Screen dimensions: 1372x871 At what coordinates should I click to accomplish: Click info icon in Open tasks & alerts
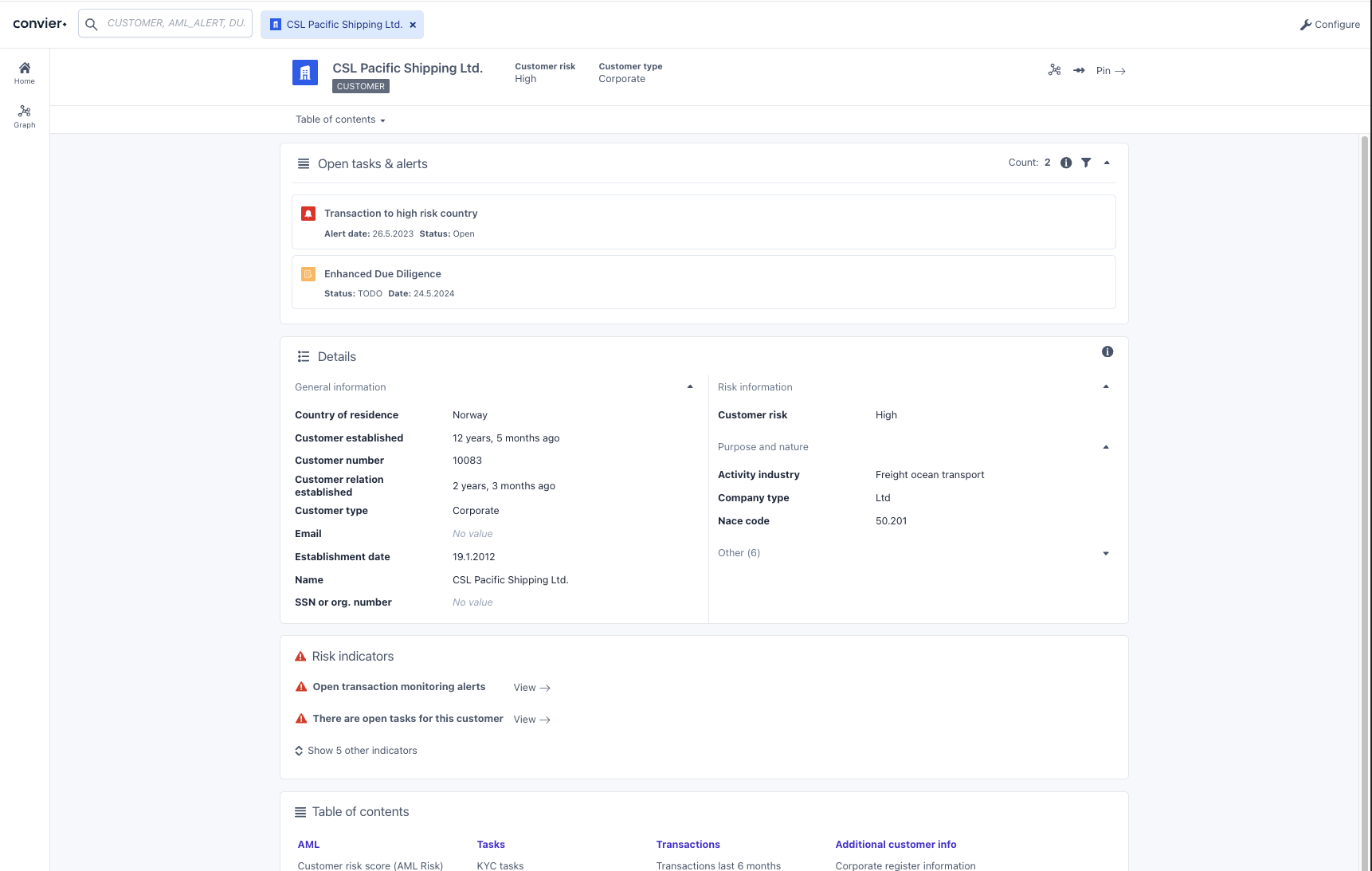[1066, 163]
